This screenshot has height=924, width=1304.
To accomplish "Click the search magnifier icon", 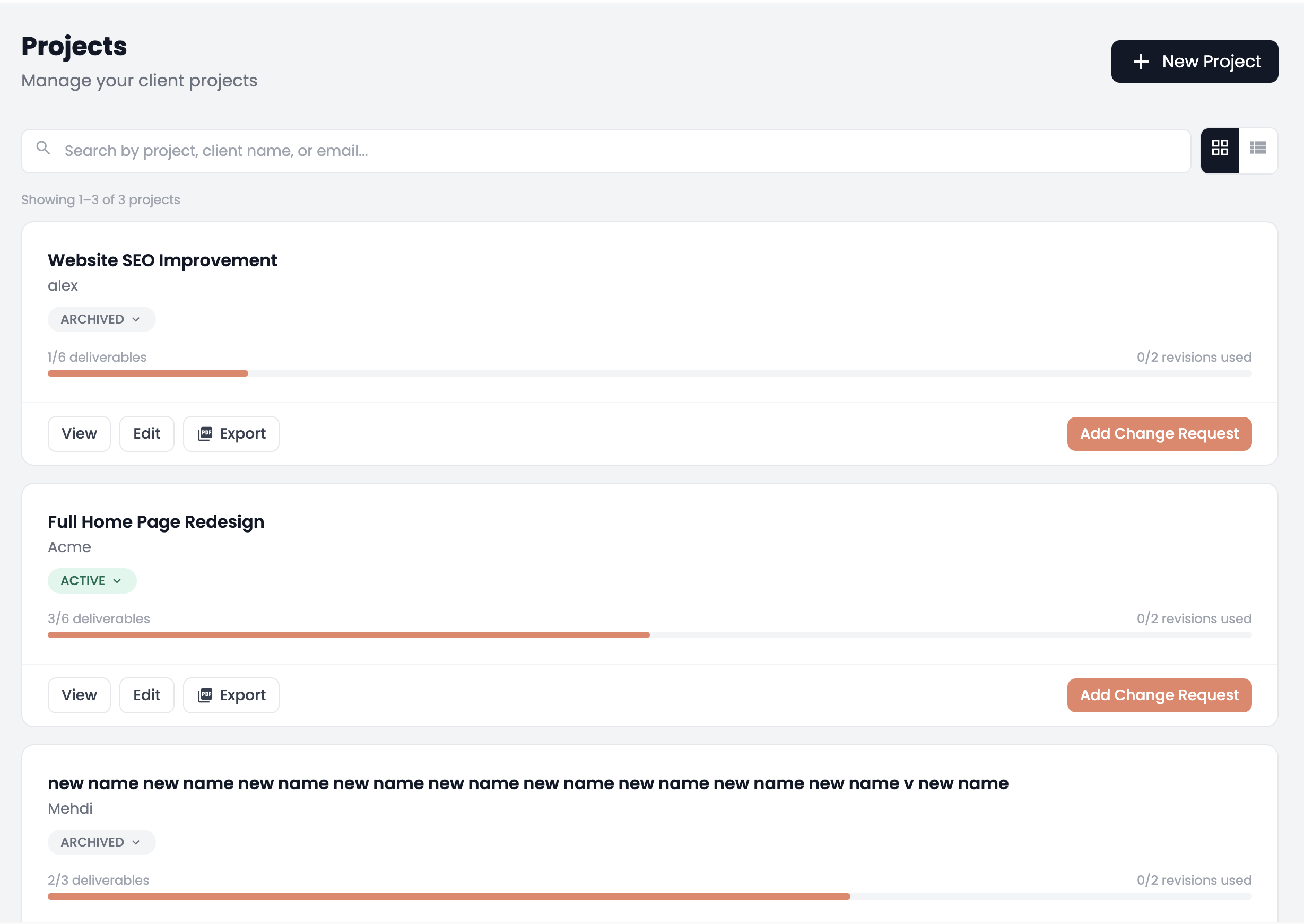I will pos(44,149).
